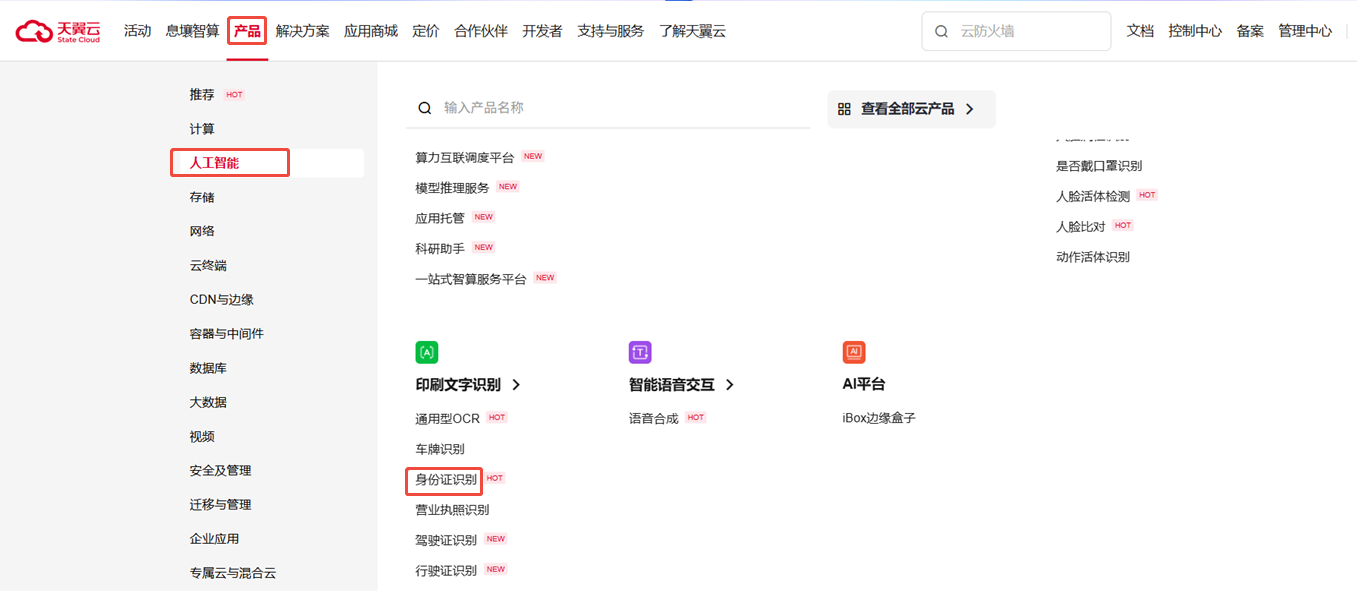Click the HOT badge next to 通用型OCR

click(496, 417)
